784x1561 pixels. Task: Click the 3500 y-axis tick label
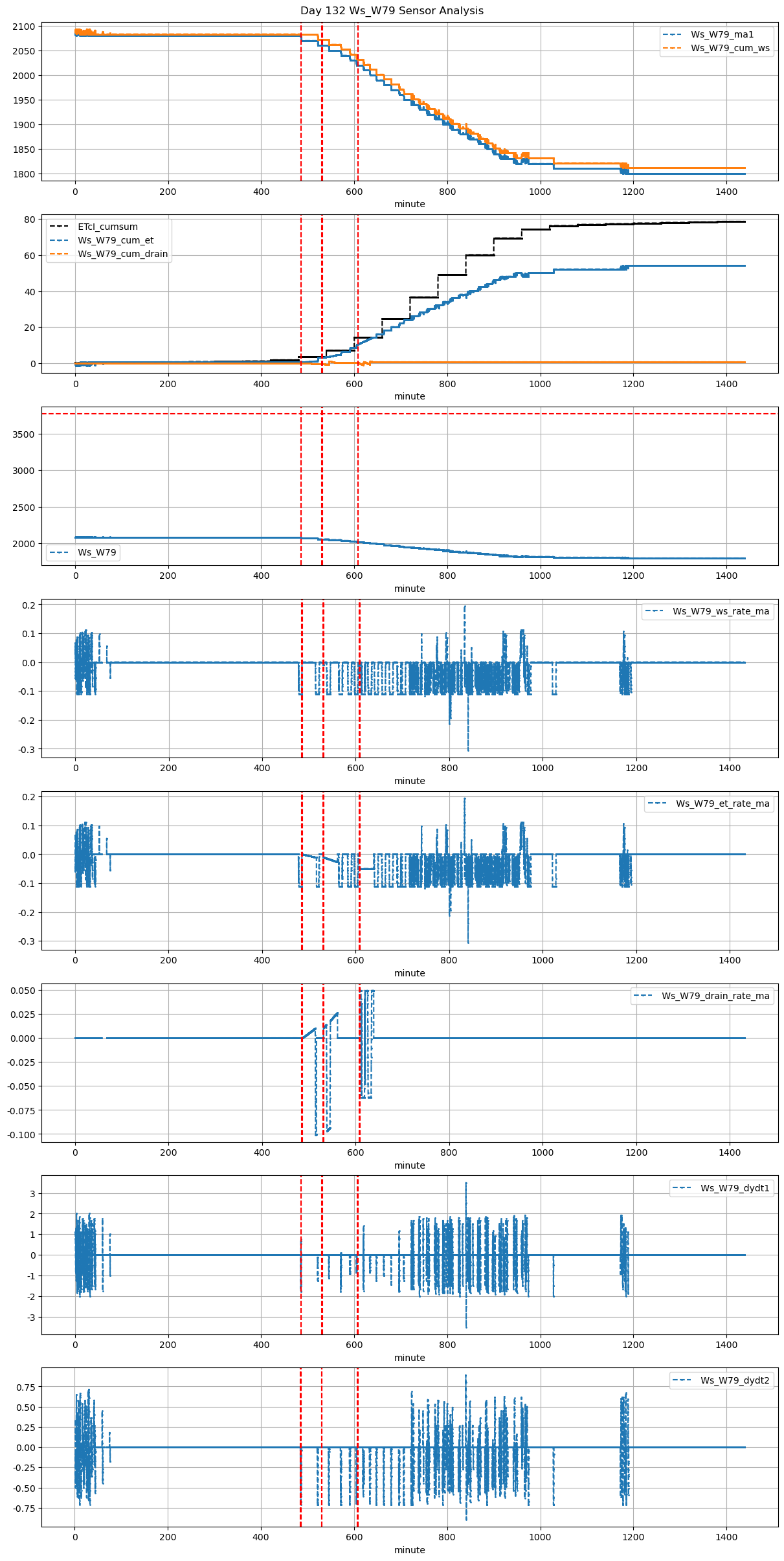point(23,434)
